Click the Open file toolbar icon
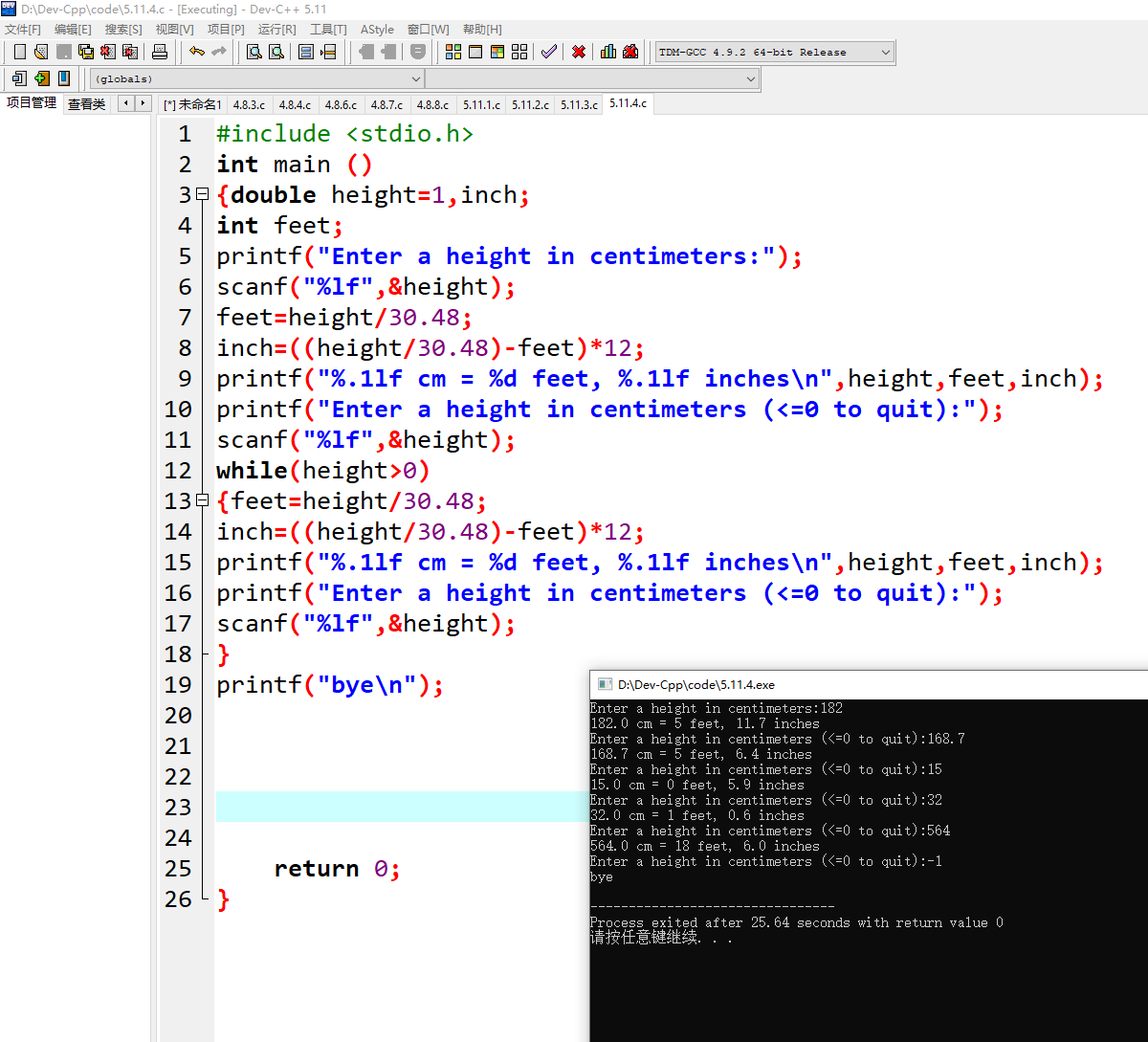Viewport: 1148px width, 1042px height. (x=40, y=52)
